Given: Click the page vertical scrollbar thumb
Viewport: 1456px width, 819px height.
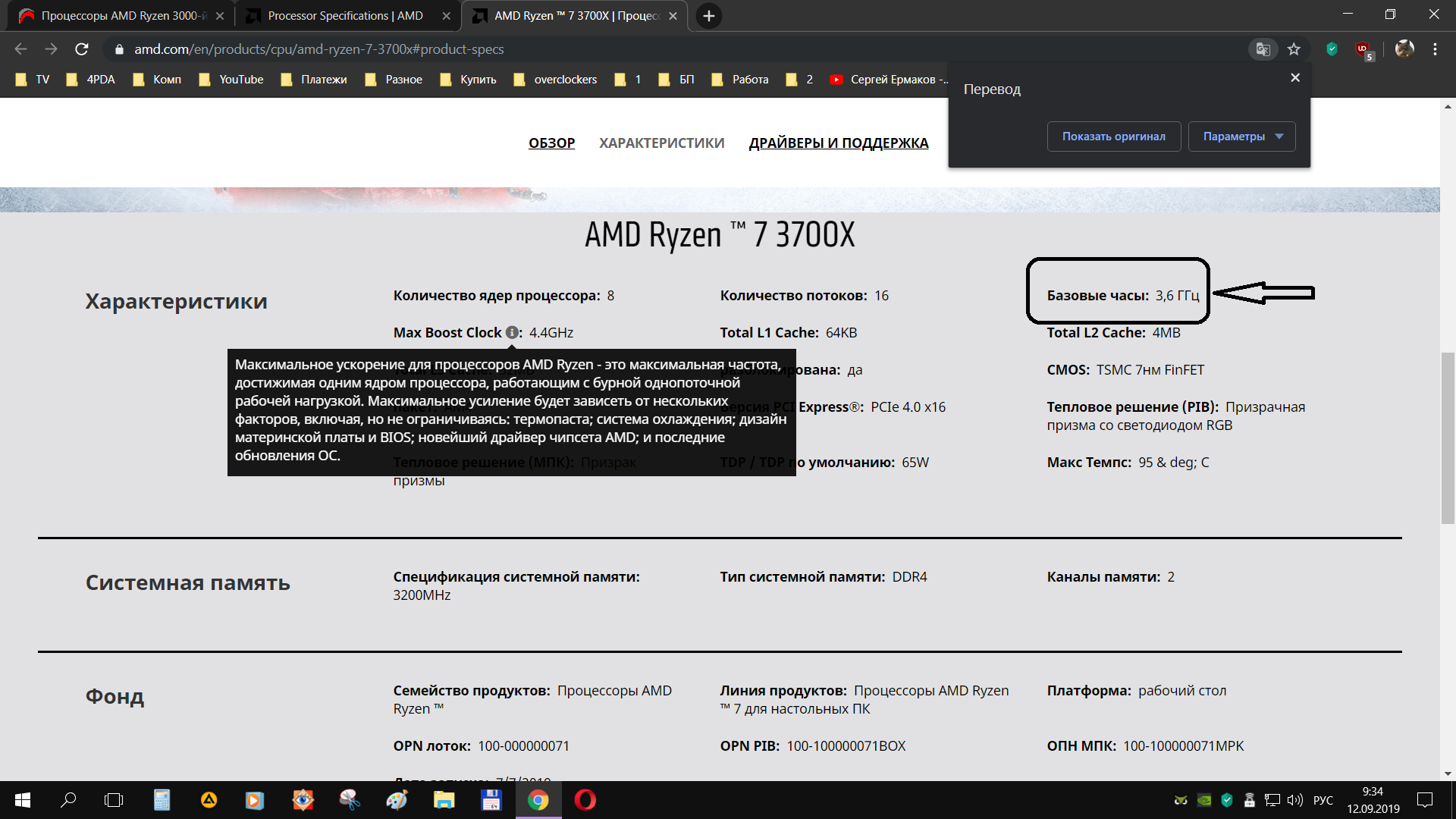Looking at the screenshot, I should (1448, 438).
